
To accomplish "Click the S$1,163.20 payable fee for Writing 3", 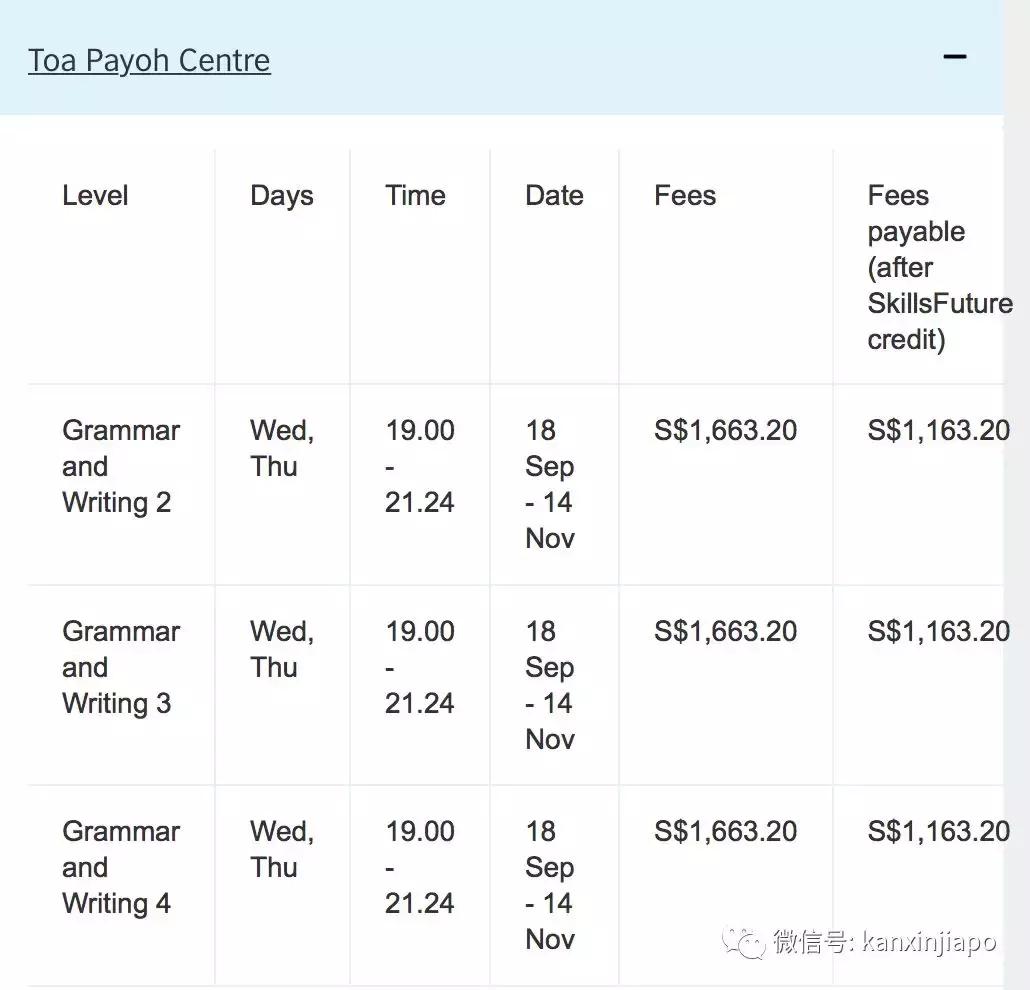I will coord(938,632).
